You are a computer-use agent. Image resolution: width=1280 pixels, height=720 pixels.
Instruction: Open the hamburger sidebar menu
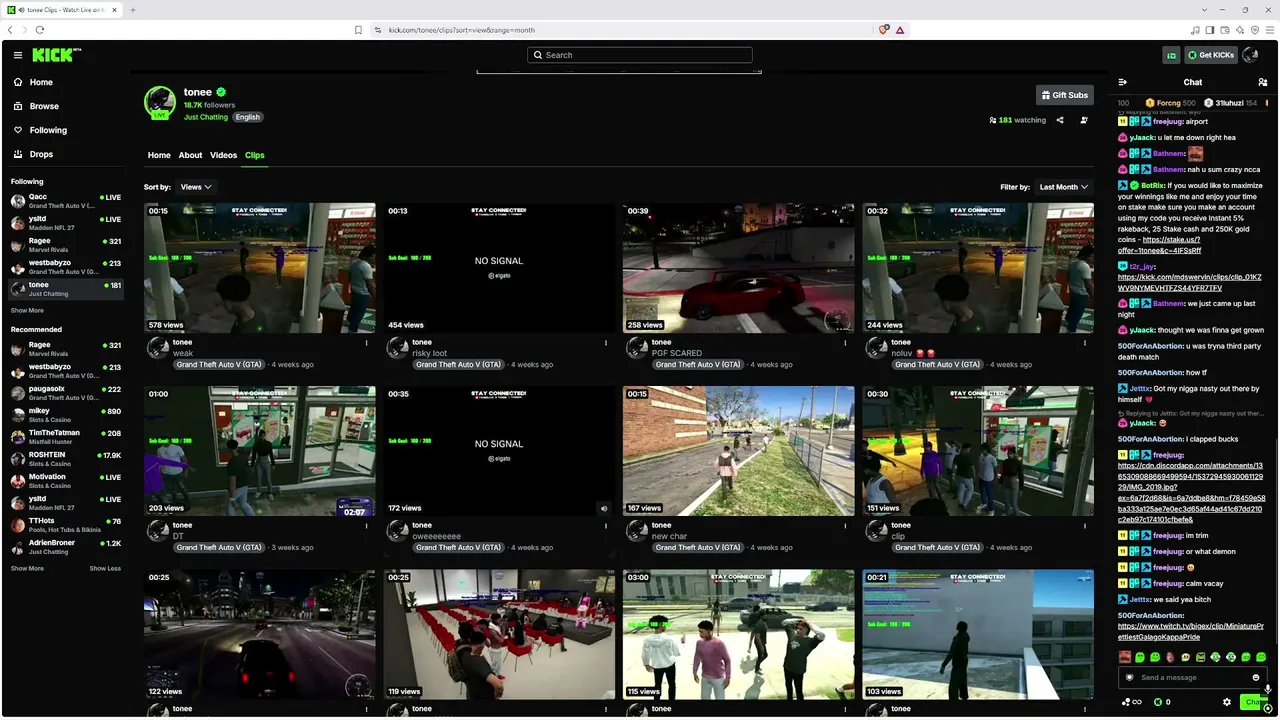(x=17, y=55)
